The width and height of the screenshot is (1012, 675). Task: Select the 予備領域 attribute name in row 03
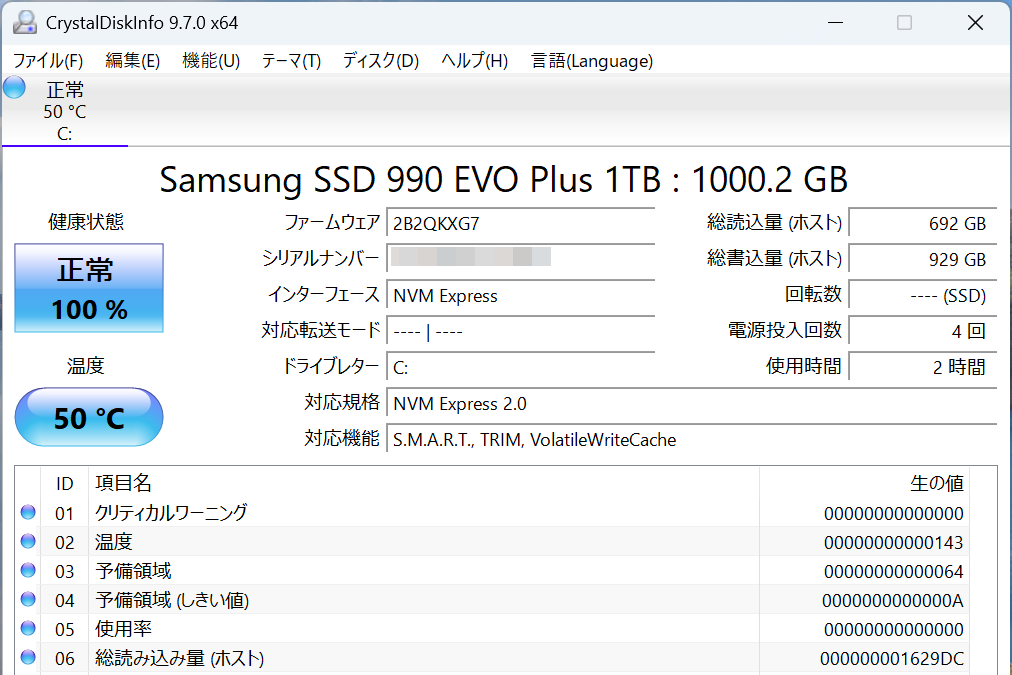click(x=133, y=570)
